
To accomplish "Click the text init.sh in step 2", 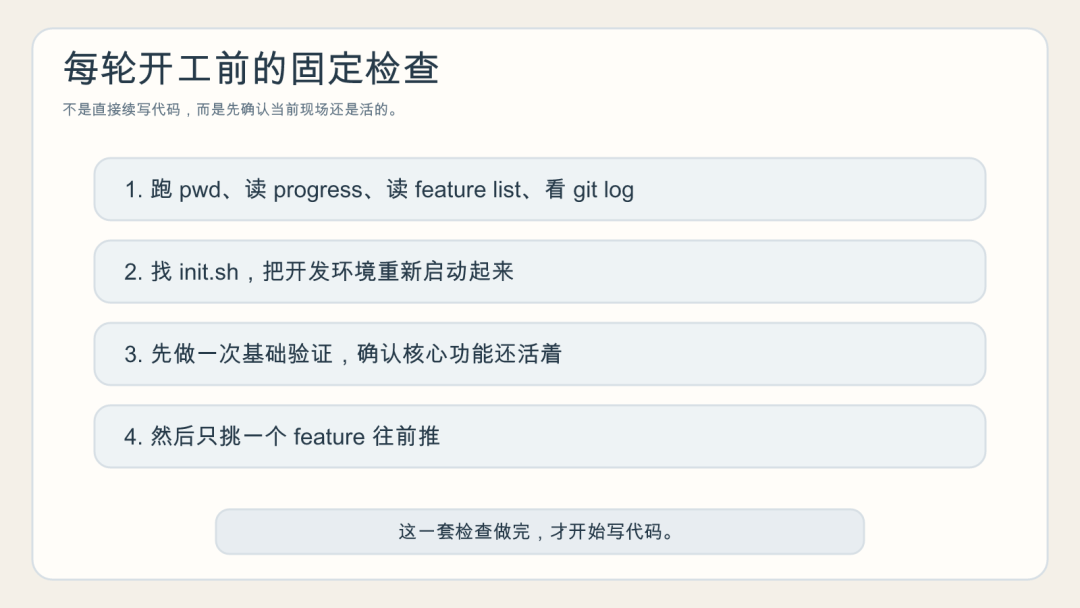I will [x=209, y=272].
